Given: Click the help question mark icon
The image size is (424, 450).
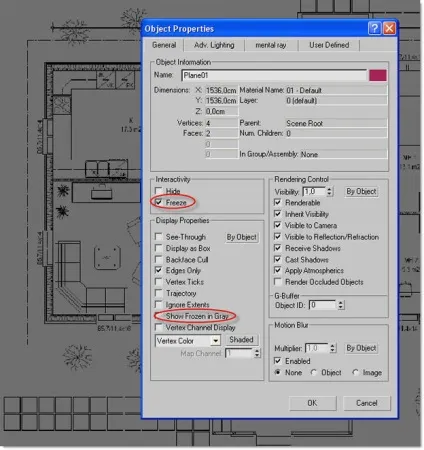Looking at the screenshot, I should pos(374,28).
